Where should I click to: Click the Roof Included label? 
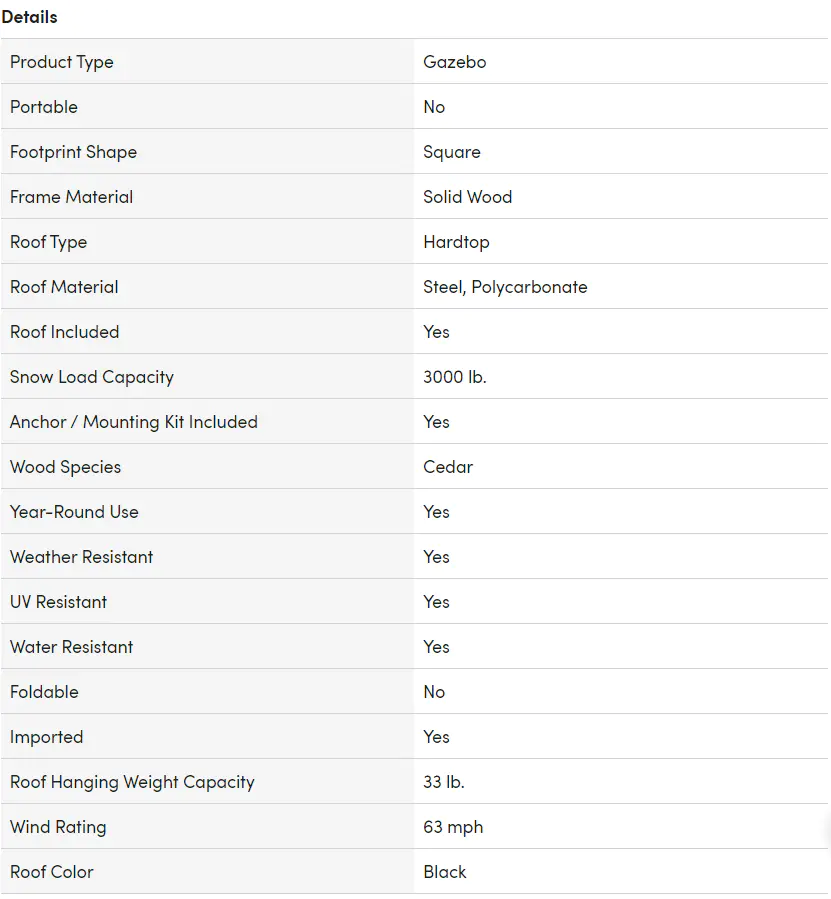(x=64, y=332)
